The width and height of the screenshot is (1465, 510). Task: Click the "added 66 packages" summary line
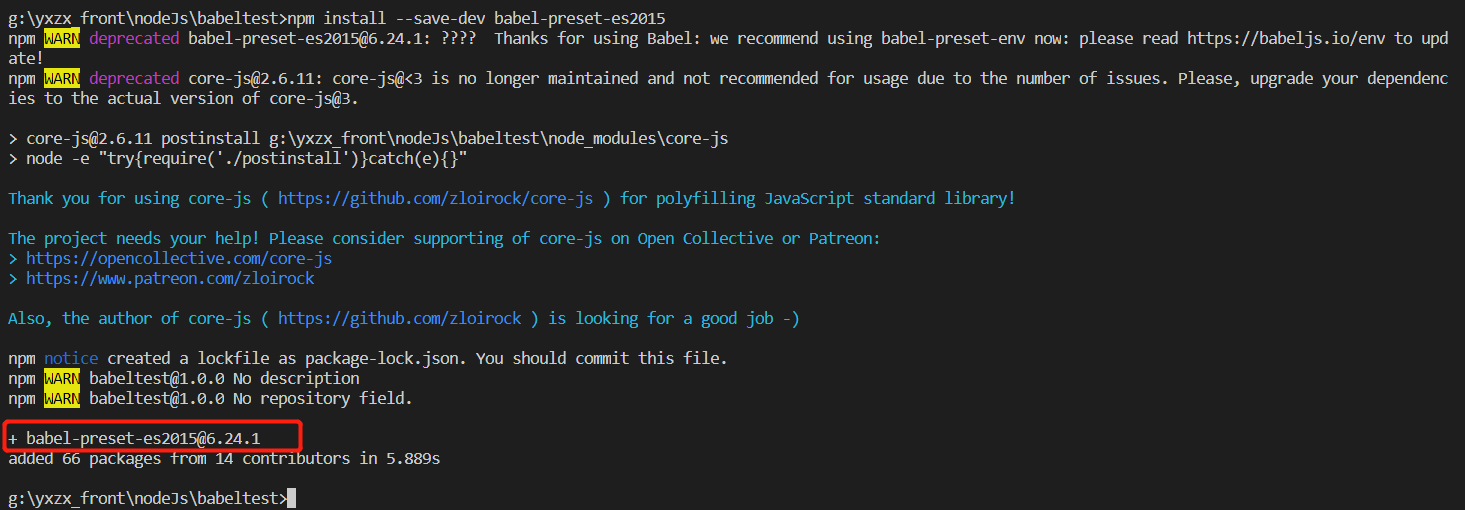[224, 458]
